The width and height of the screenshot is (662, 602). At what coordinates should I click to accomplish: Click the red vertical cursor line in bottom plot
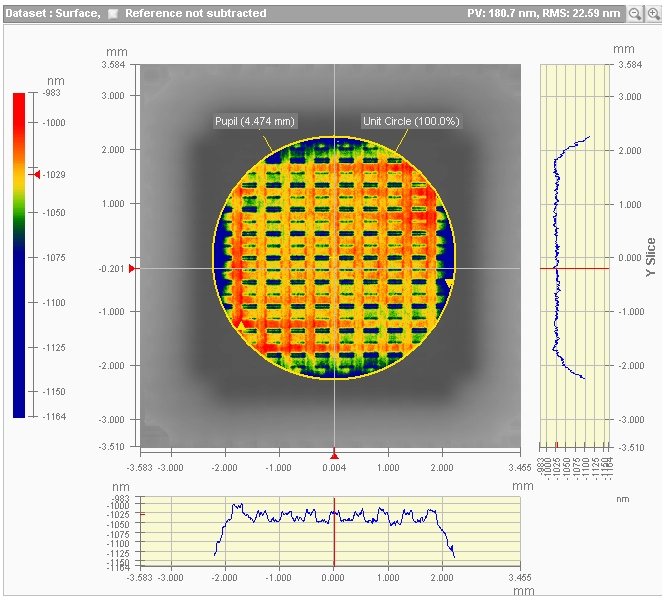(x=334, y=532)
